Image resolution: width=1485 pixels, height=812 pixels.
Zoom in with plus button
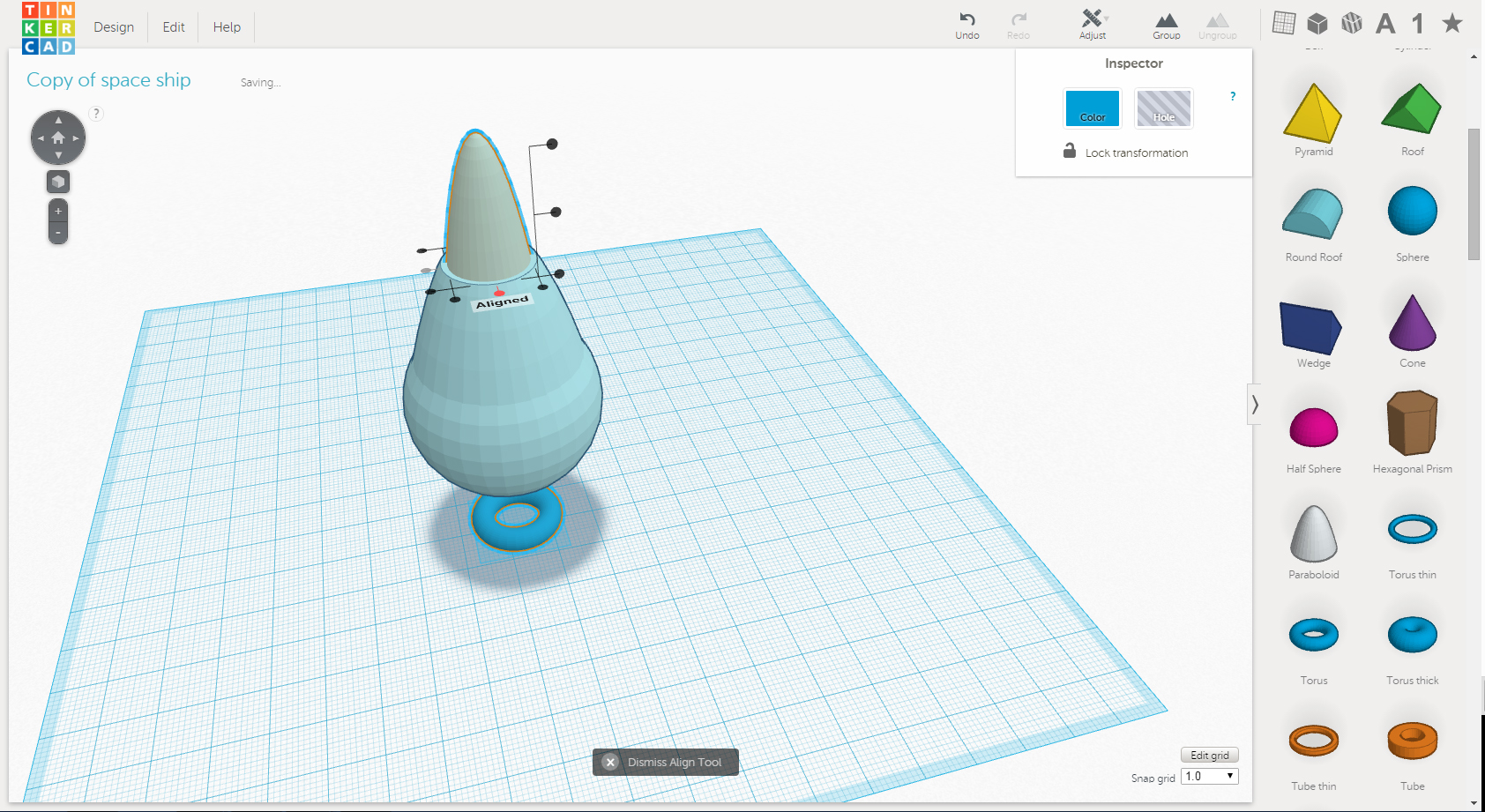tap(58, 212)
